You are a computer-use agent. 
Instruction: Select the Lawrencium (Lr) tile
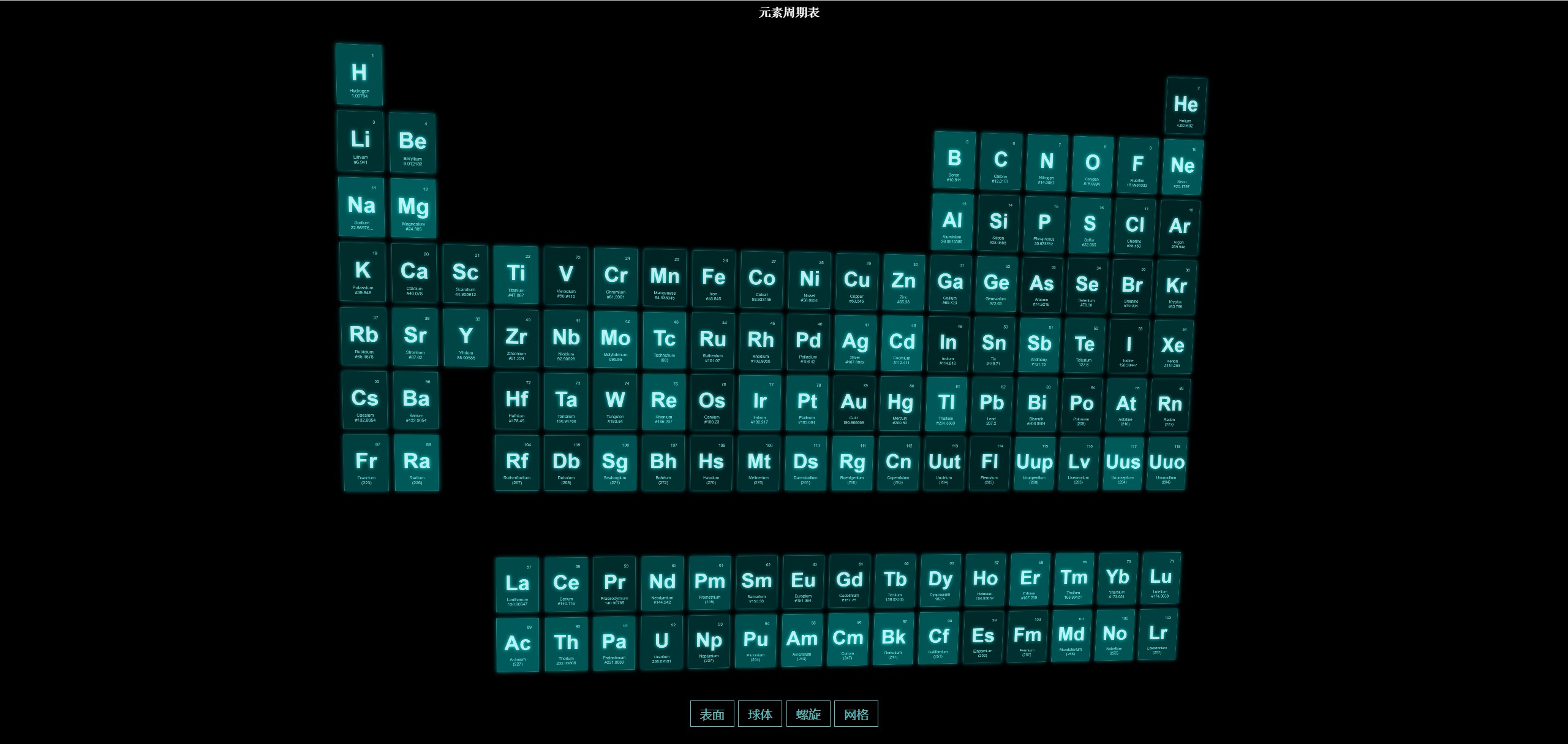1158,634
